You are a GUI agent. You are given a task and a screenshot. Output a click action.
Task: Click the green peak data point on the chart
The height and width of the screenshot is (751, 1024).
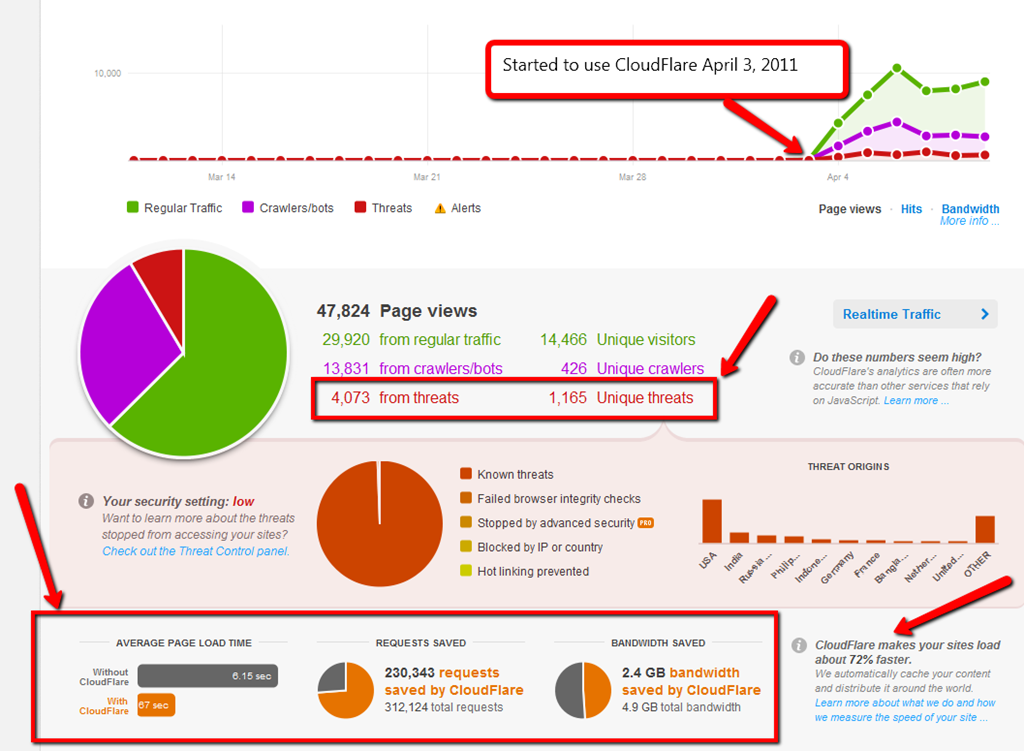[897, 68]
